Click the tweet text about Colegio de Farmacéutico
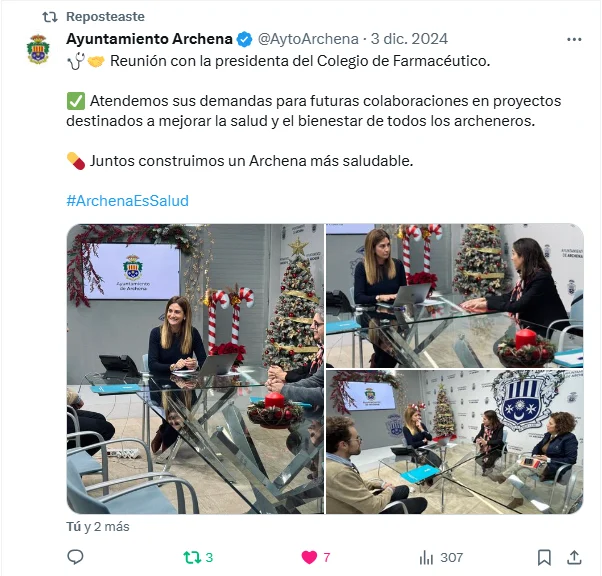This screenshot has width=602, height=576. (x=300, y=61)
